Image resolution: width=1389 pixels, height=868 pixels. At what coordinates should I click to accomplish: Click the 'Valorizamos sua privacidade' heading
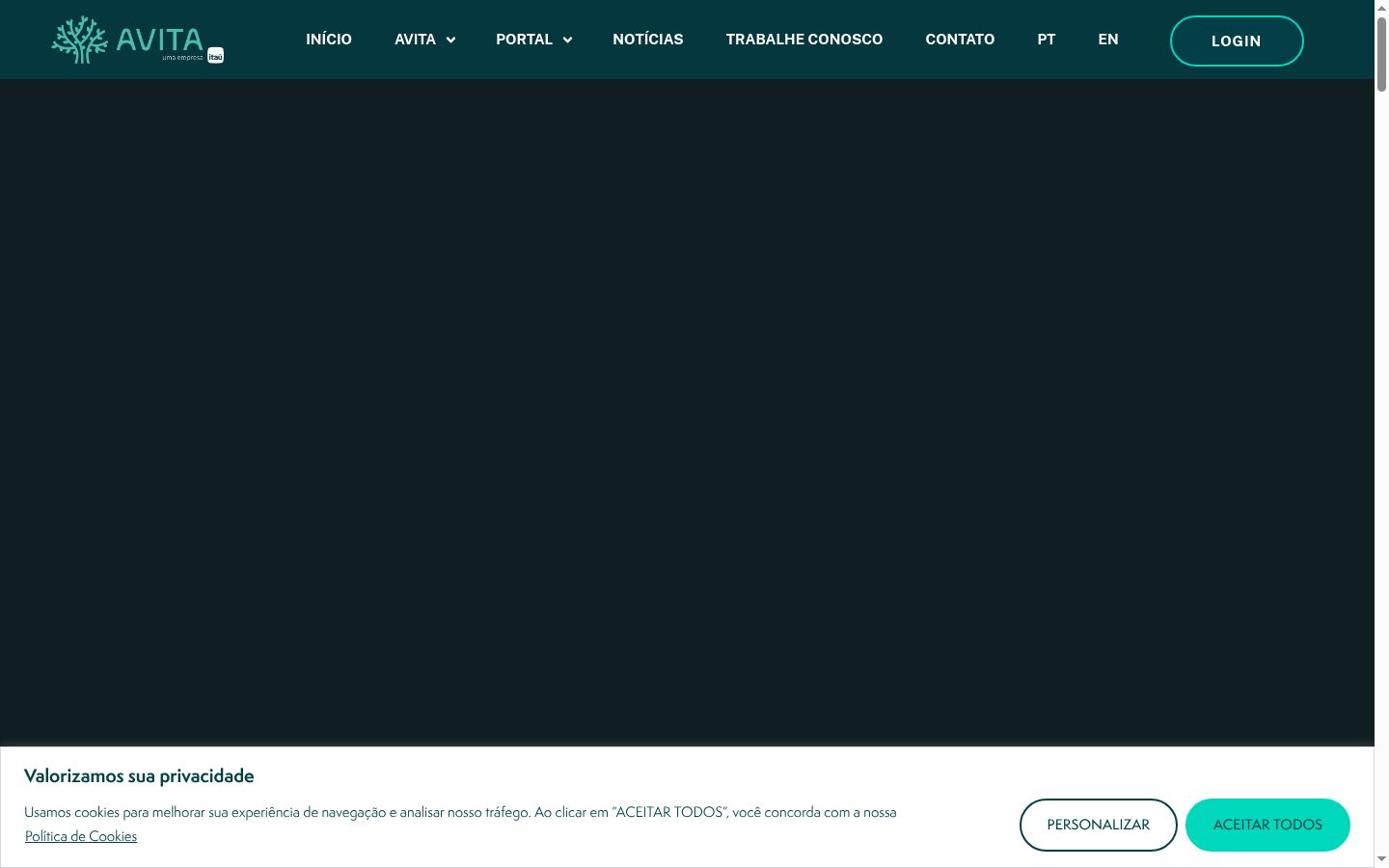(139, 776)
